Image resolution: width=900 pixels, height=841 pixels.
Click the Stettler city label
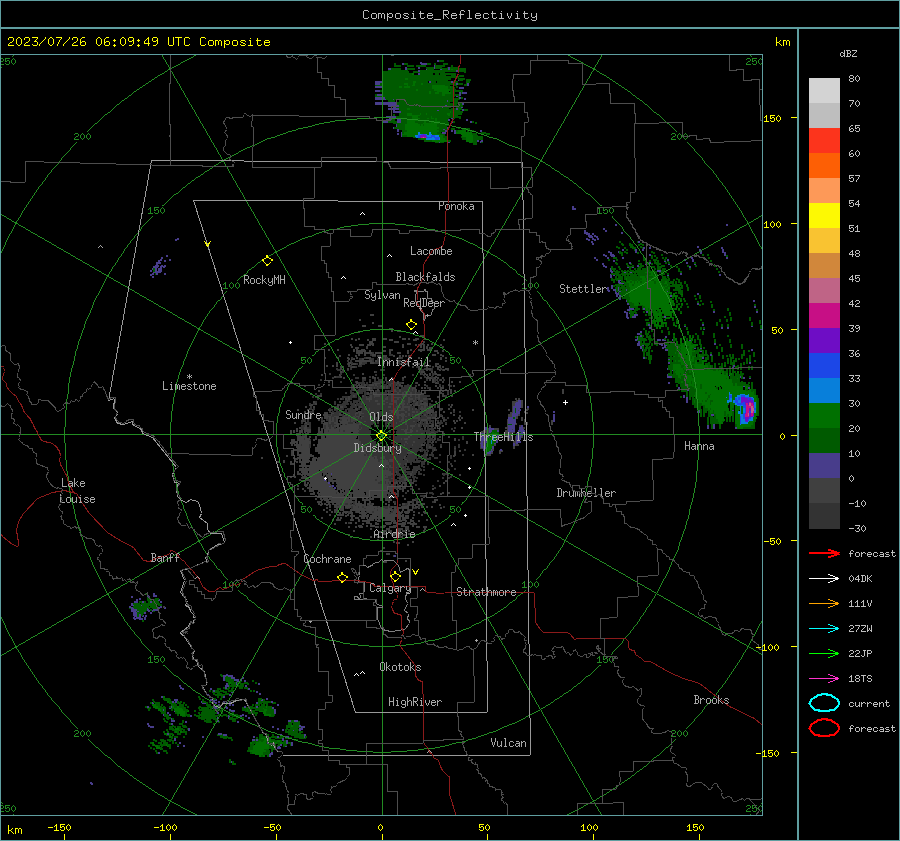[x=583, y=289]
